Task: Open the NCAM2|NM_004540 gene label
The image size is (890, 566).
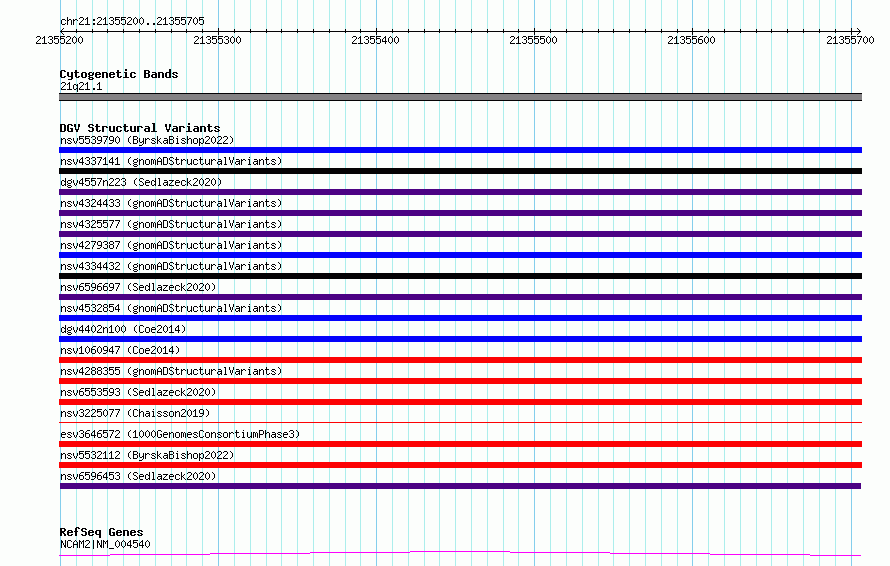Action: (105, 544)
